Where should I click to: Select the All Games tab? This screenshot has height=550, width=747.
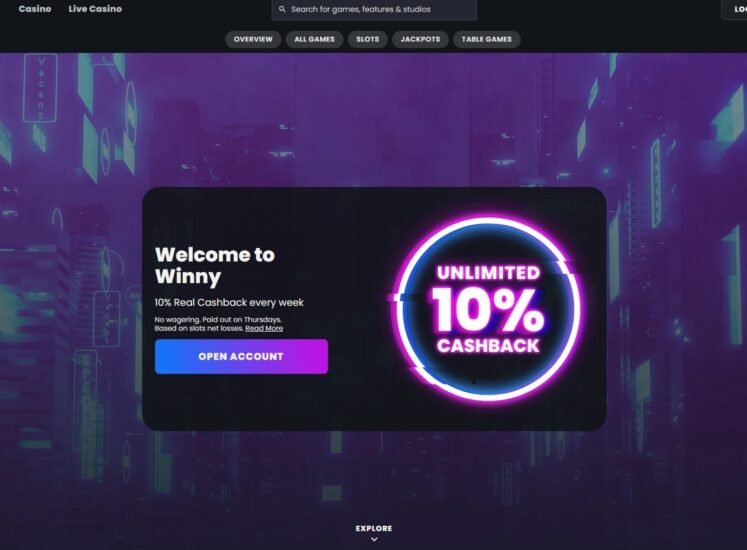(x=314, y=39)
